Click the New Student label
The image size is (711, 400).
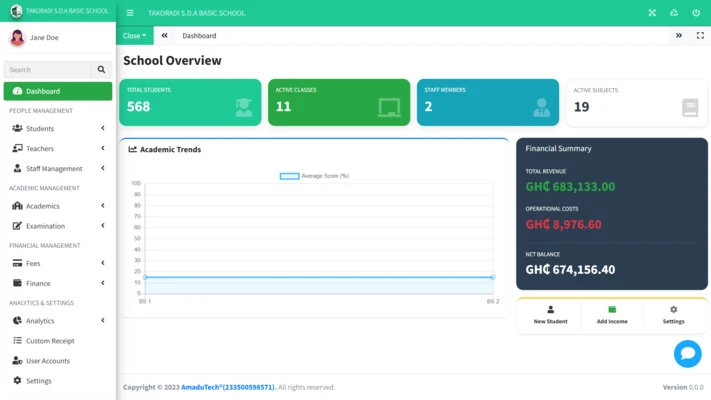[x=550, y=321]
